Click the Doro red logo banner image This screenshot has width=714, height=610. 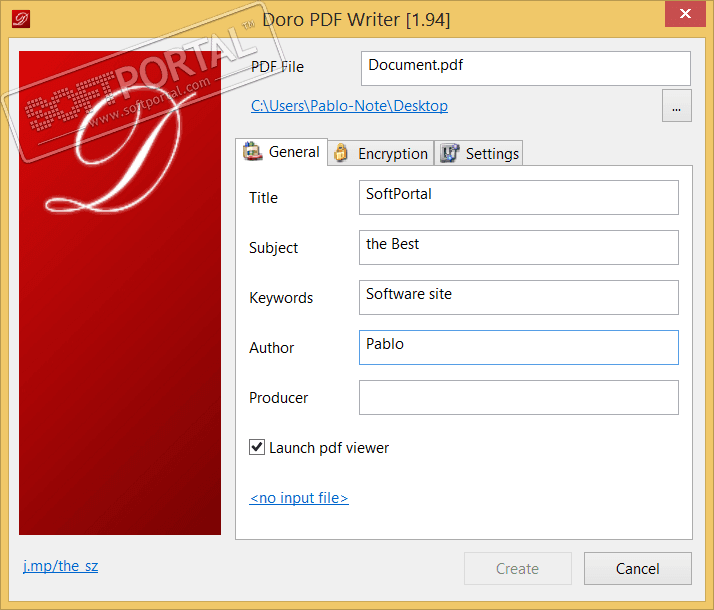120,293
